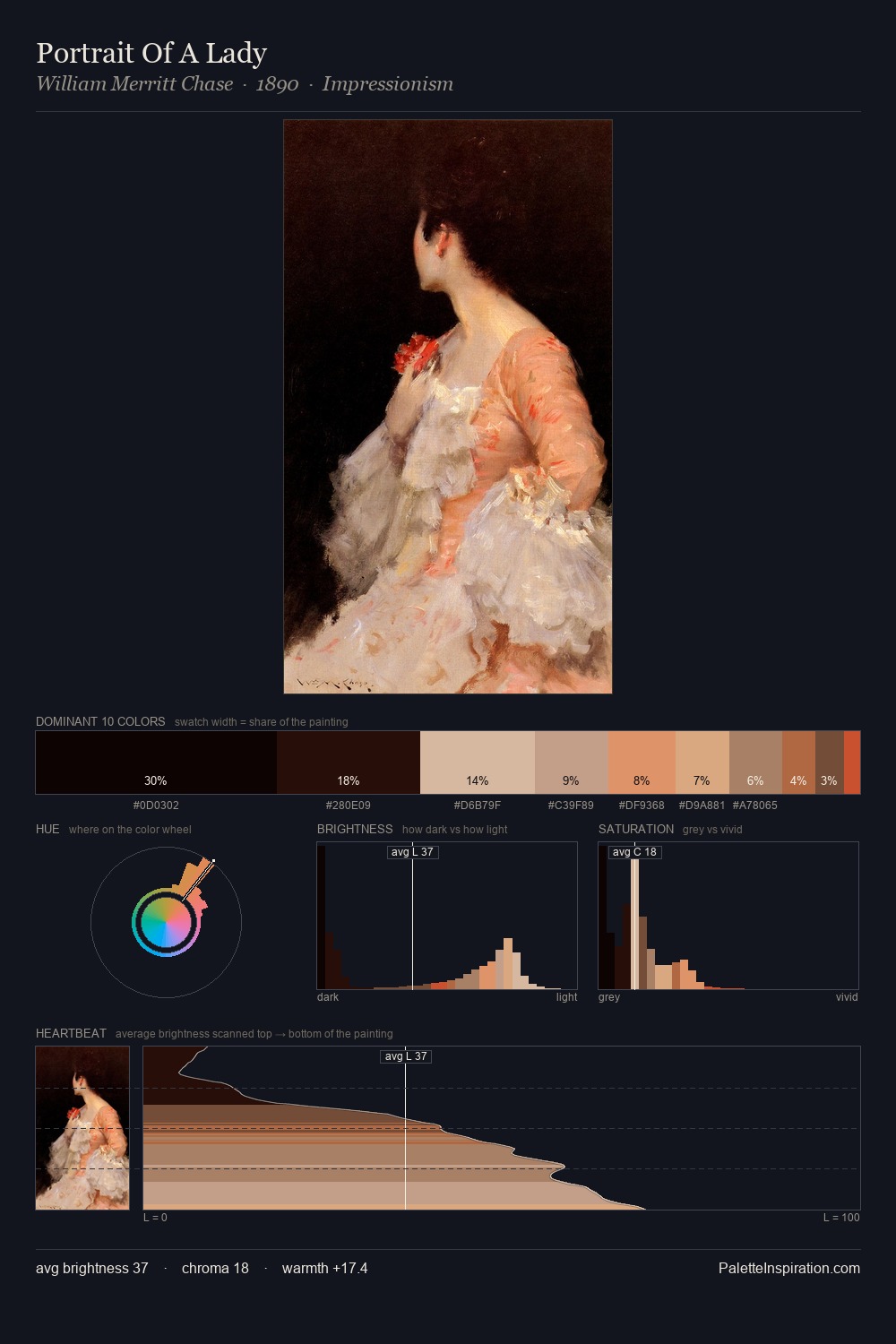Screen dimensions: 896x1344
Task: Click the warmth +17.4 footer stat
Action: tap(324, 1268)
